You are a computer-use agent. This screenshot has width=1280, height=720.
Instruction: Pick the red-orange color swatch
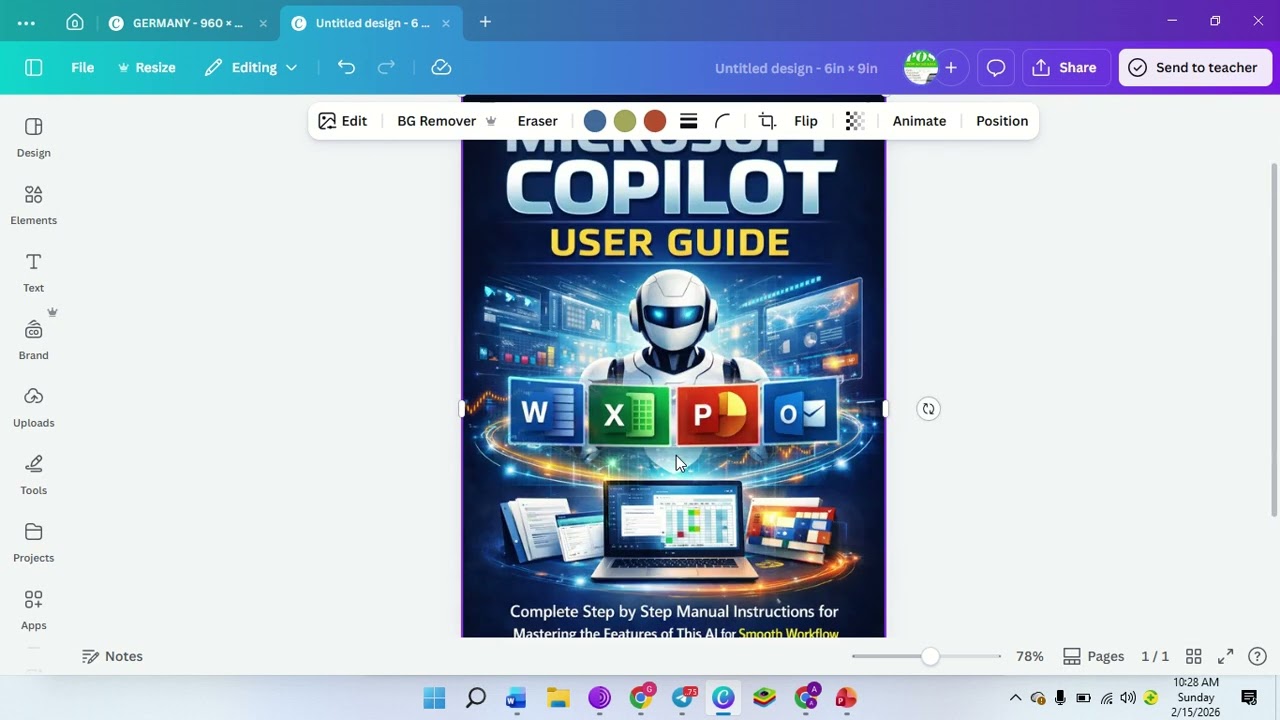click(x=655, y=121)
